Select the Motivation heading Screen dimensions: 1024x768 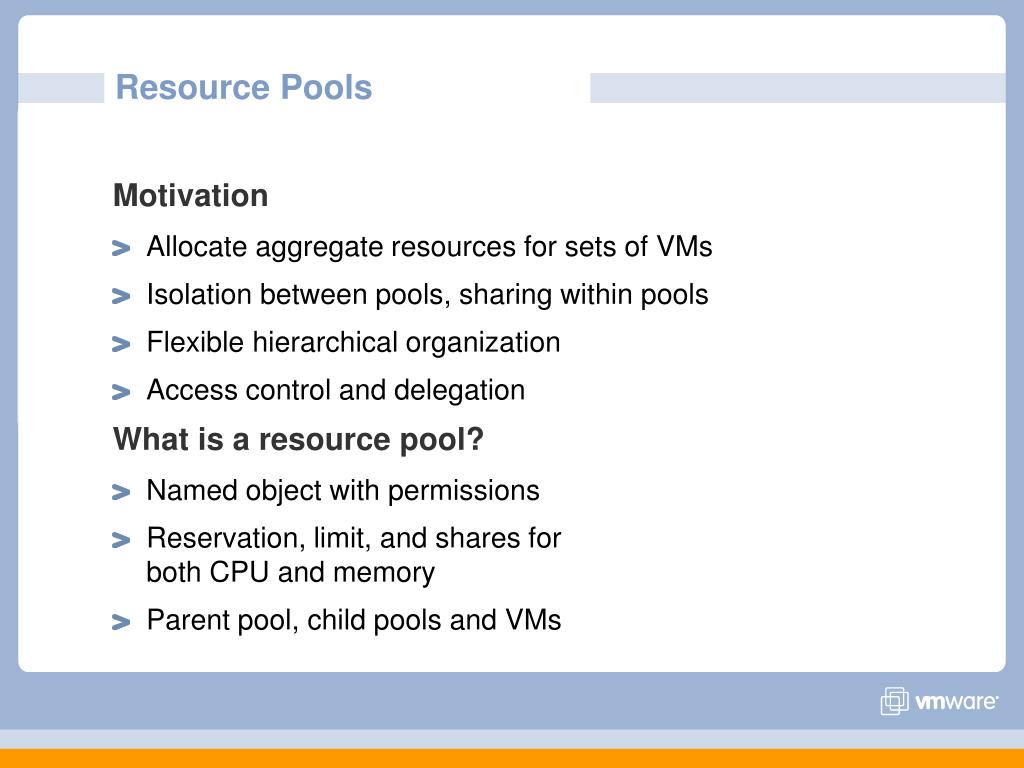pyautogui.click(x=191, y=195)
